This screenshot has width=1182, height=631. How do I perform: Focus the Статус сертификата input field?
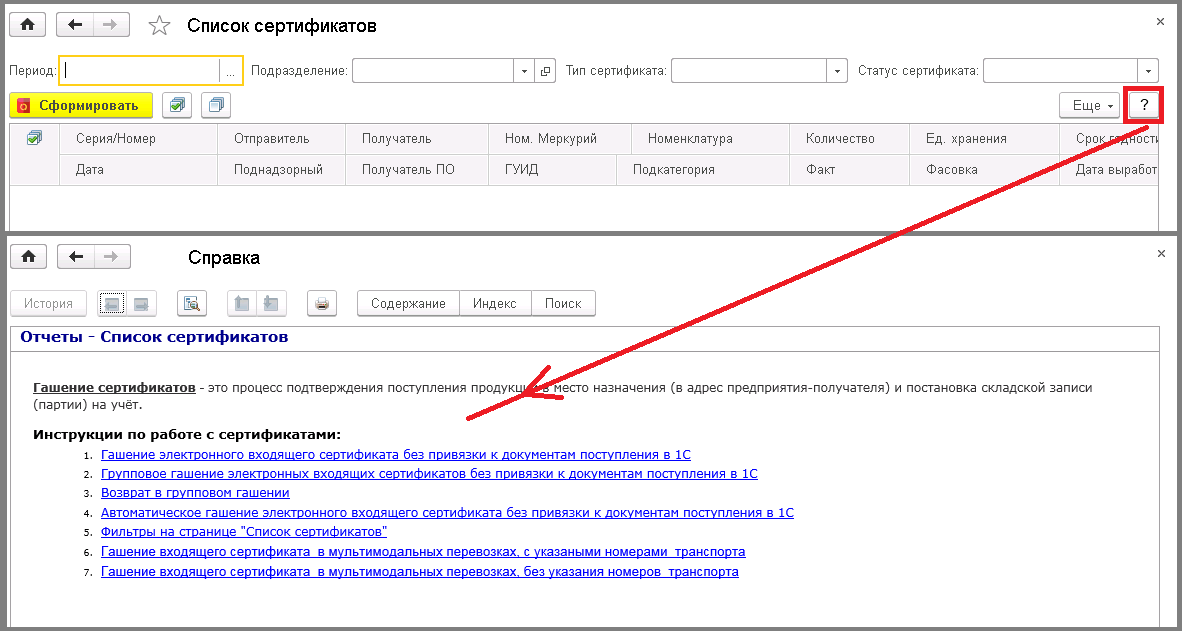tap(1061, 71)
